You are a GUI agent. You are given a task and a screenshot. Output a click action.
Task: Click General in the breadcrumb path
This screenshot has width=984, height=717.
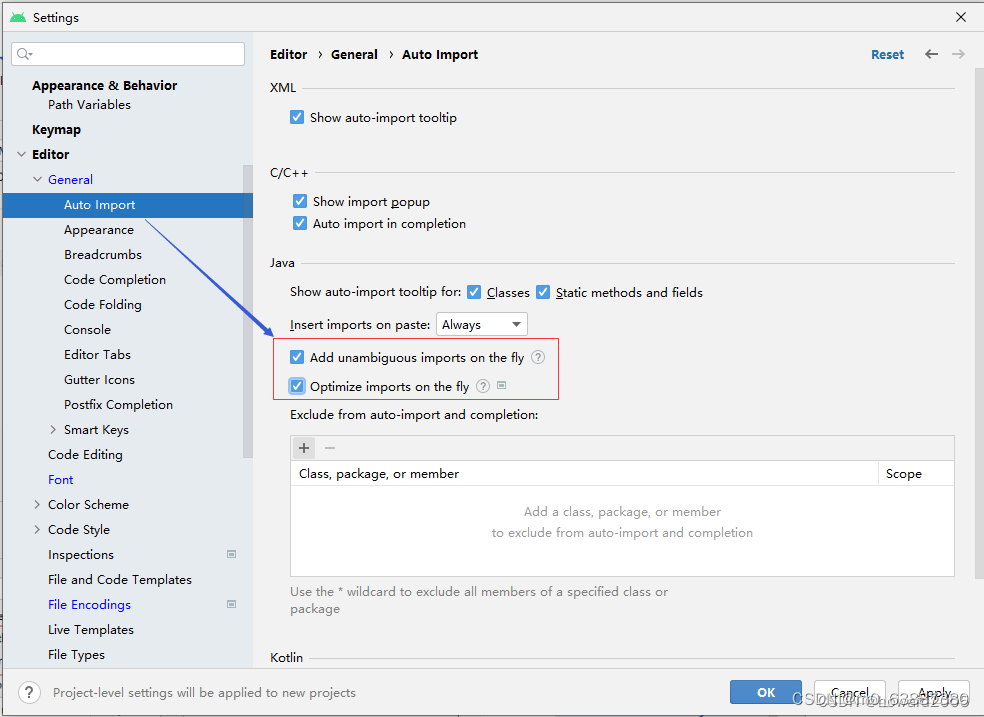[354, 55]
